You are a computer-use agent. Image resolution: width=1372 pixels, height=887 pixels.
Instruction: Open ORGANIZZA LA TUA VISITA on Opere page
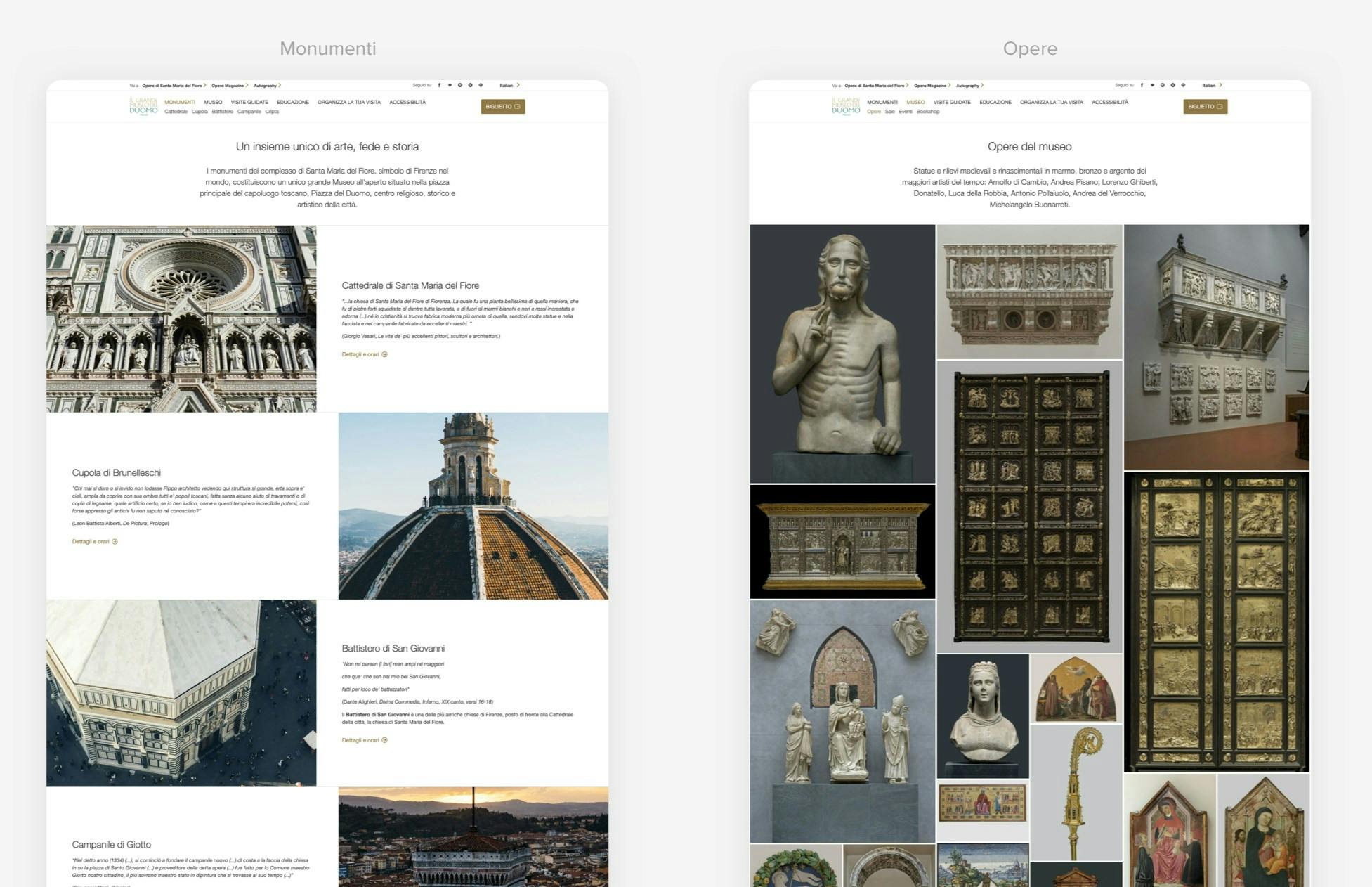click(1052, 102)
